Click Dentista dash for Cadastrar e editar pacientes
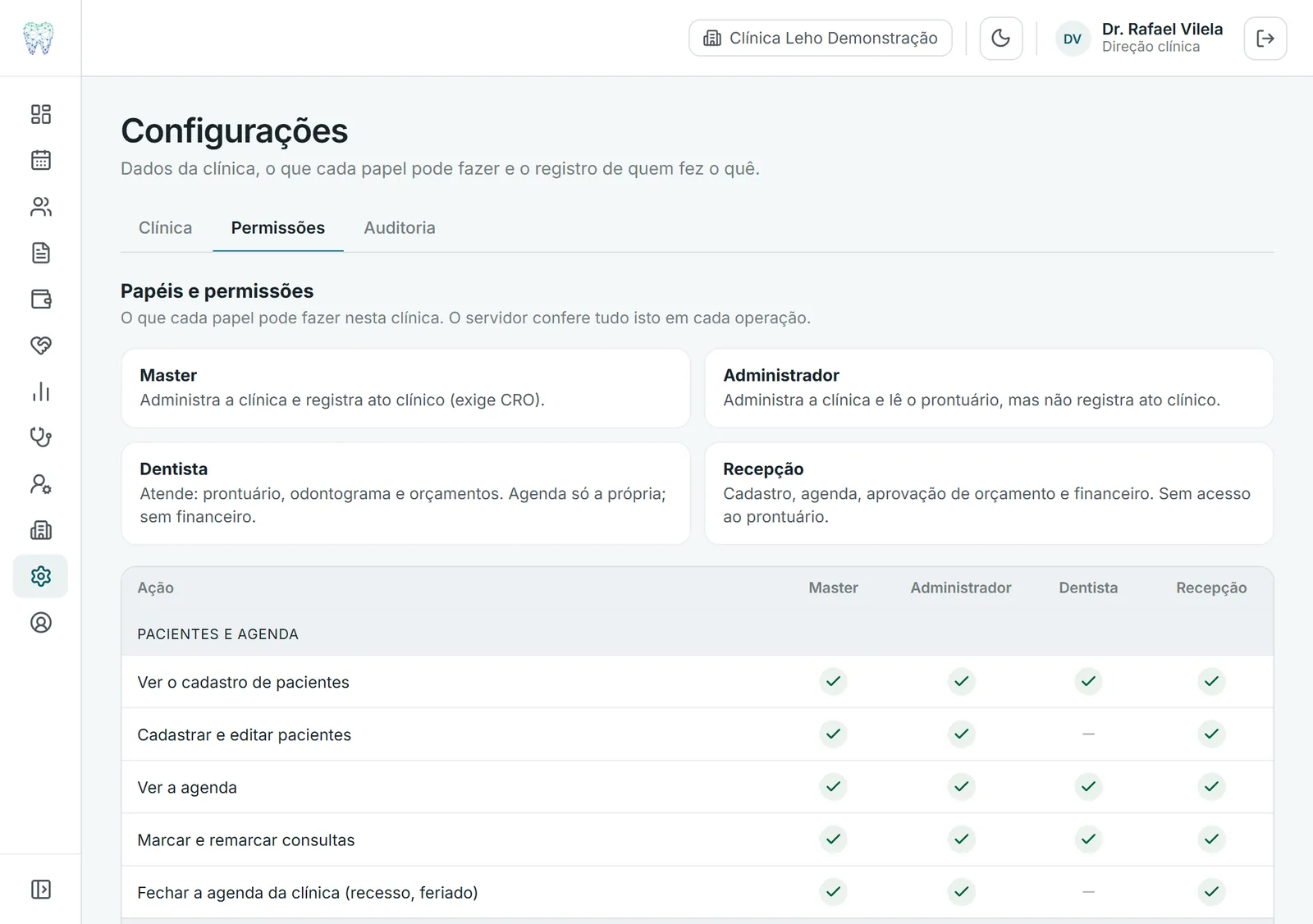Viewport: 1313px width, 924px height. (x=1088, y=734)
